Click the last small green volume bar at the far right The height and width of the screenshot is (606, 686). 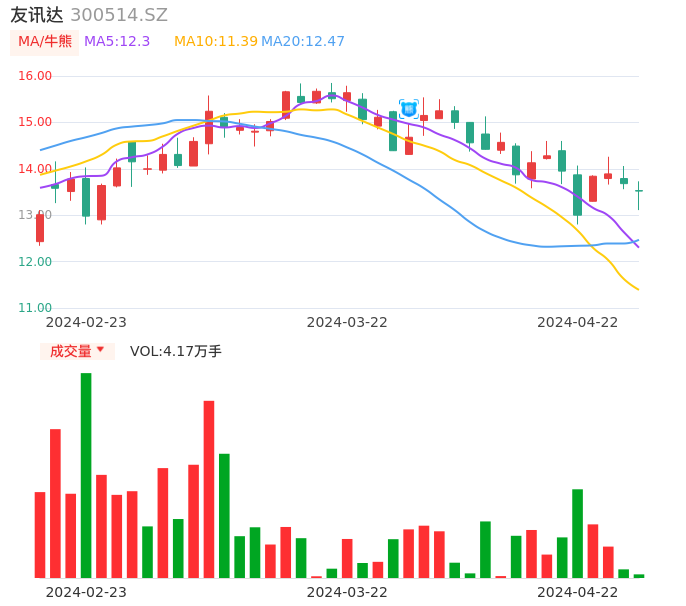pos(639,576)
